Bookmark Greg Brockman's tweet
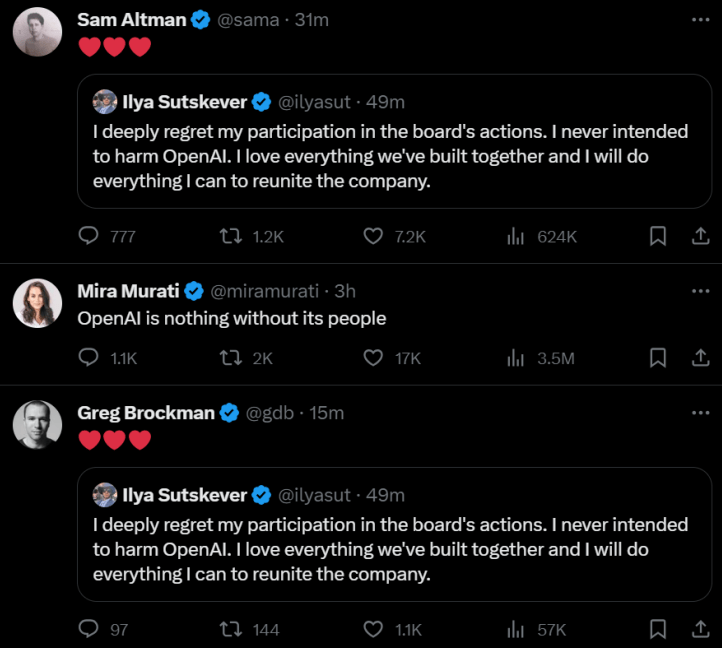The image size is (722, 648). click(658, 629)
